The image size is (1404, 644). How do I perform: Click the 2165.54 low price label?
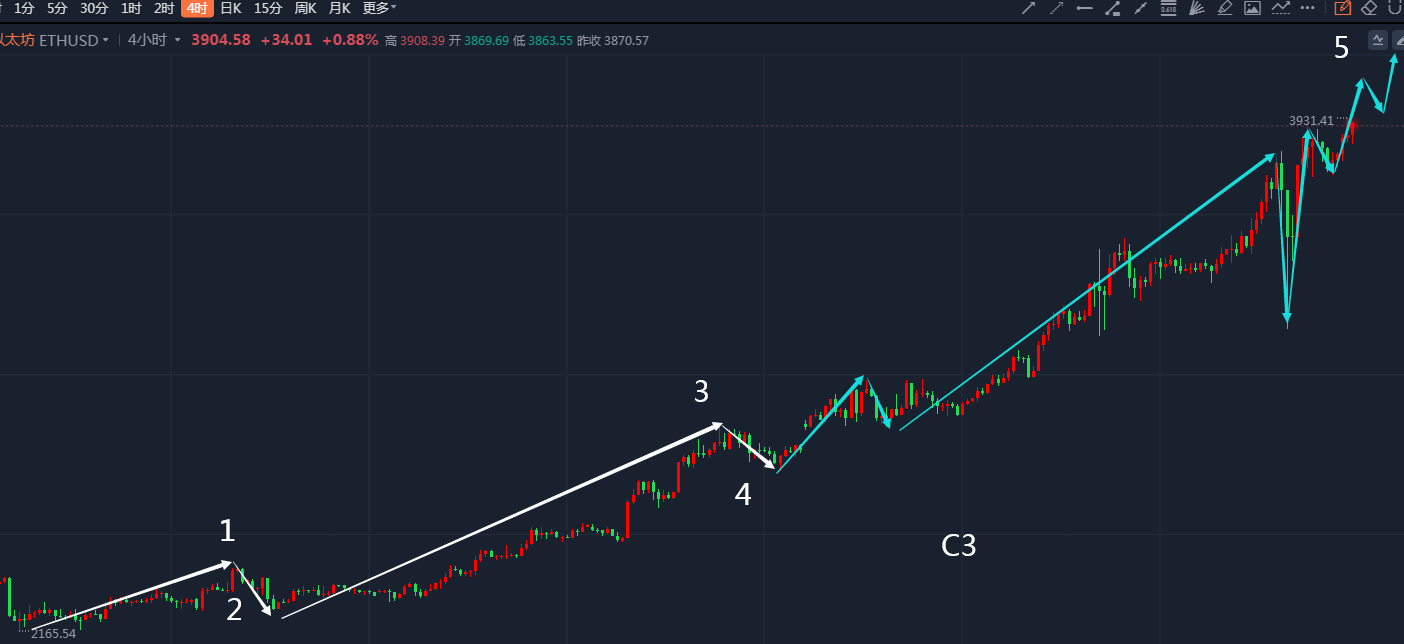click(53, 634)
